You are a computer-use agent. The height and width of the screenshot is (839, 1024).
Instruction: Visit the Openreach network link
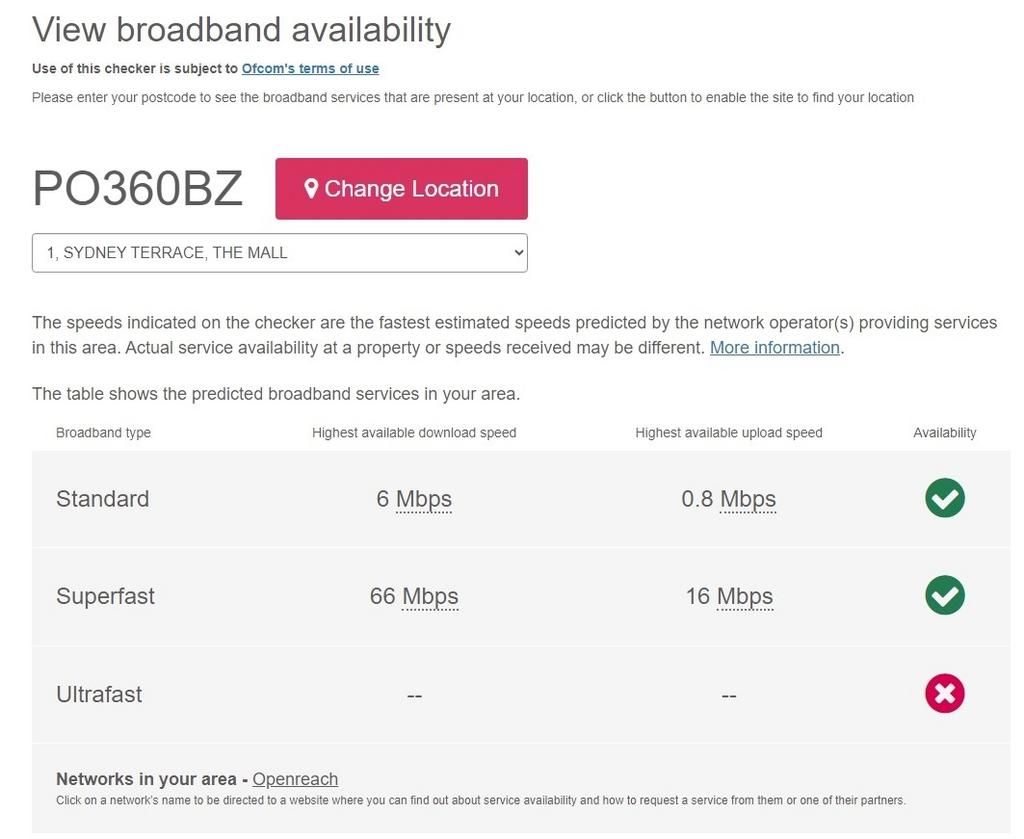click(x=295, y=779)
